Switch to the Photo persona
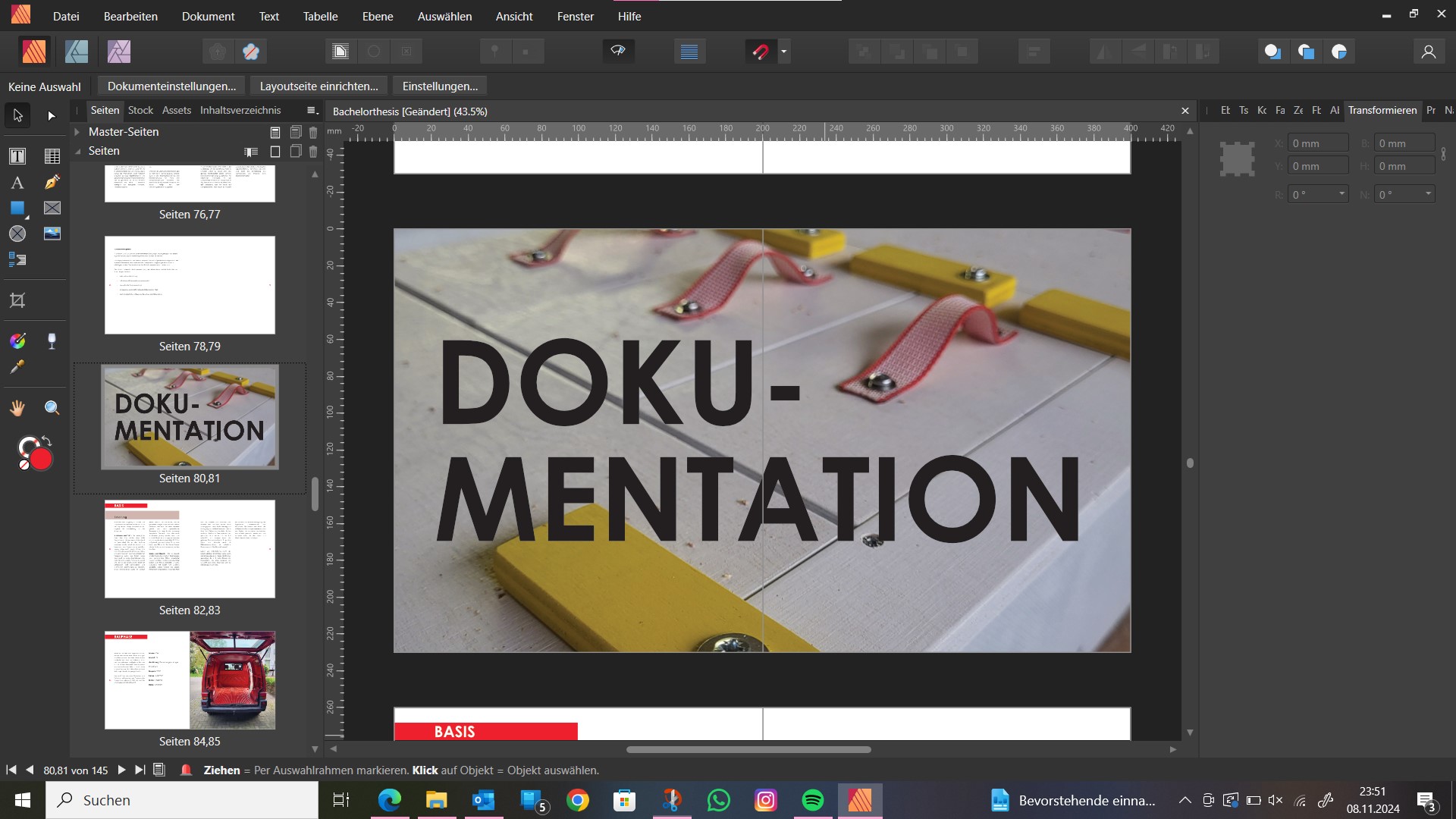 [119, 52]
